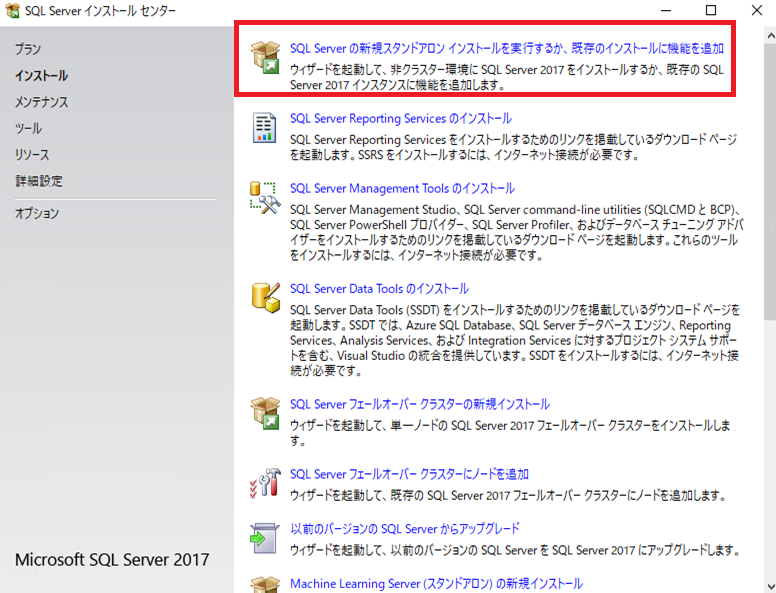Maximize the installation center window

711,10
